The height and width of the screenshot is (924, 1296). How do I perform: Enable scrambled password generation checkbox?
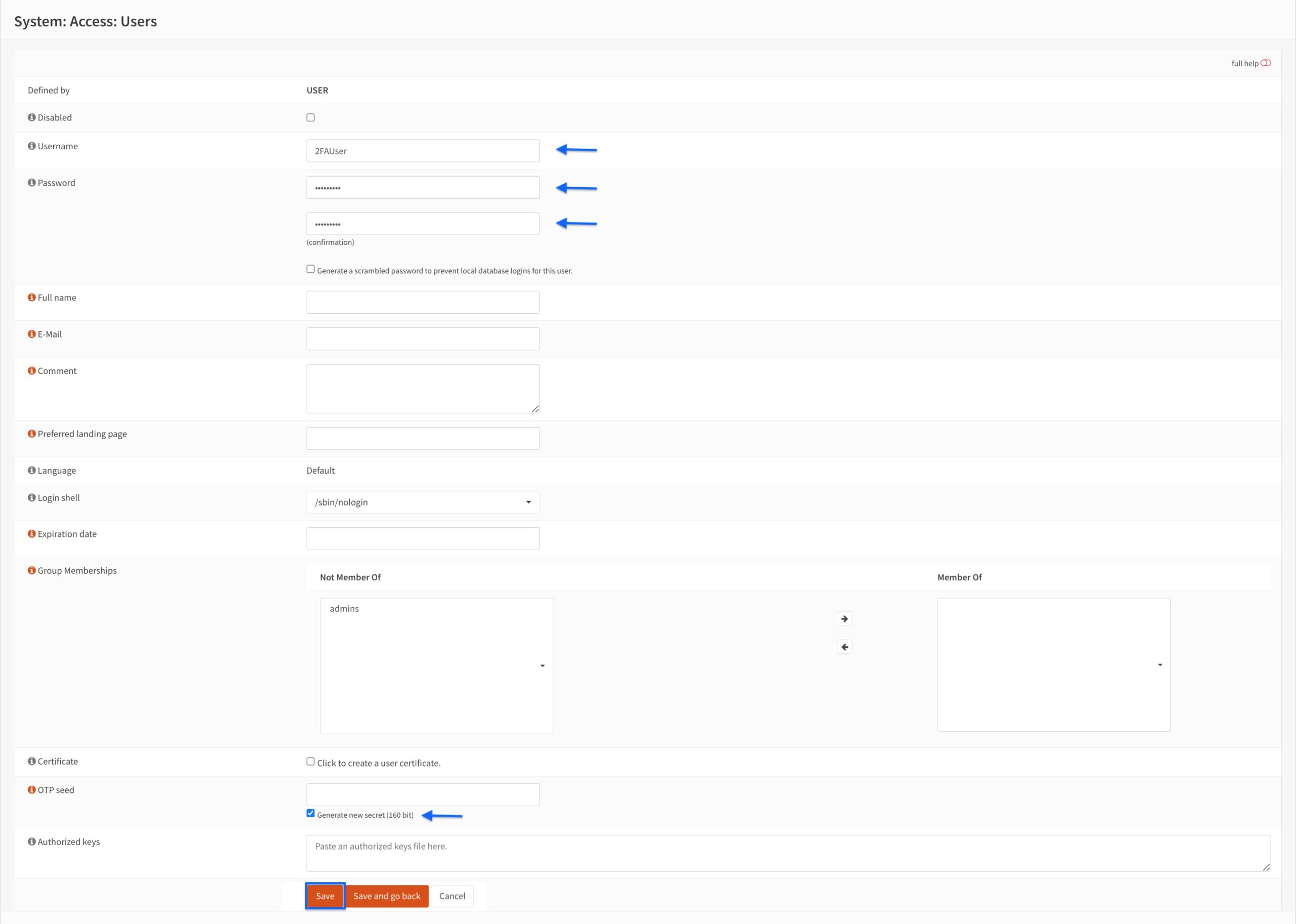point(311,269)
